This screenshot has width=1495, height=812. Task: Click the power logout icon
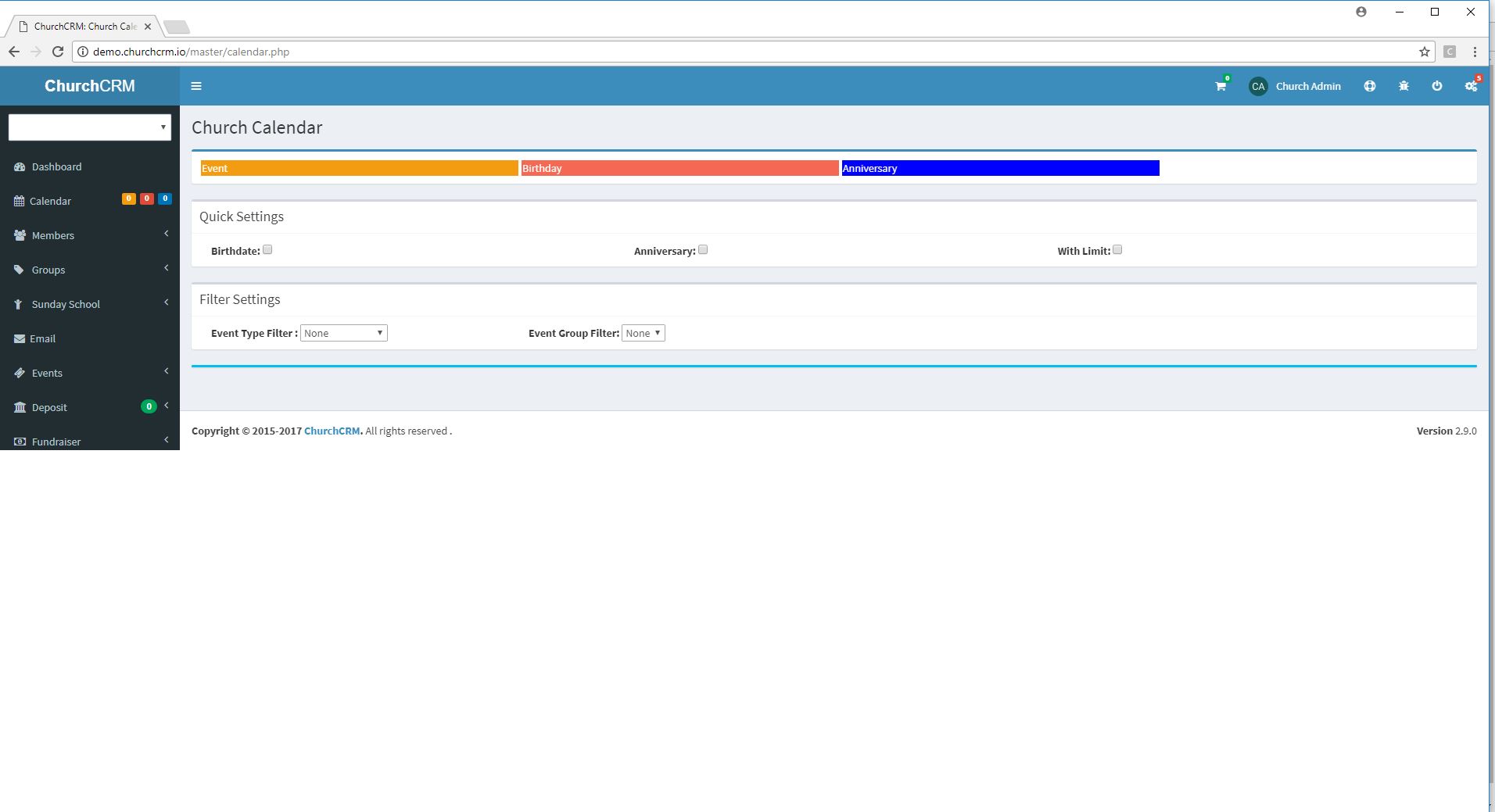1437,86
